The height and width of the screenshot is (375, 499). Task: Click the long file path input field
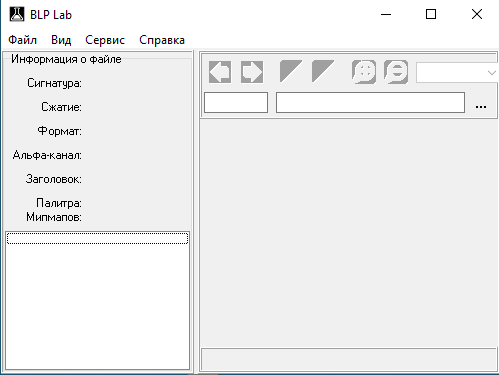[x=370, y=103]
